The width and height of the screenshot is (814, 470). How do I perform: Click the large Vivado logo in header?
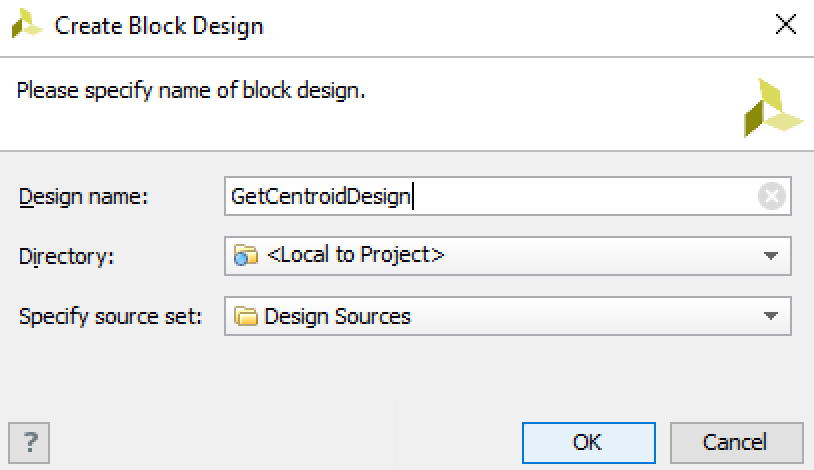[x=772, y=108]
